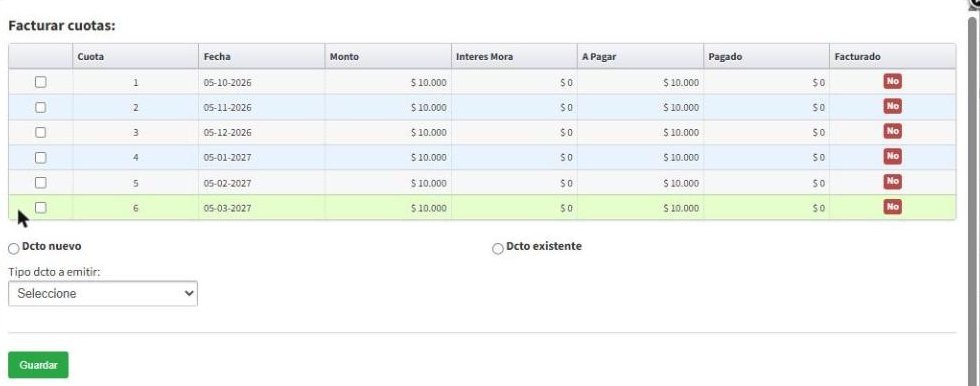Image resolution: width=980 pixels, height=386 pixels.
Task: Check the box for cuota 4
Action: coord(41,157)
